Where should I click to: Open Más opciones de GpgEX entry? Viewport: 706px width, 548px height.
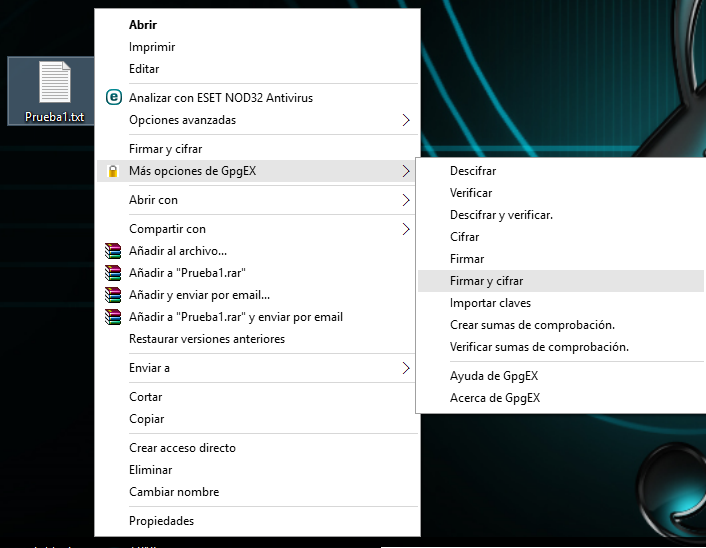[258, 171]
